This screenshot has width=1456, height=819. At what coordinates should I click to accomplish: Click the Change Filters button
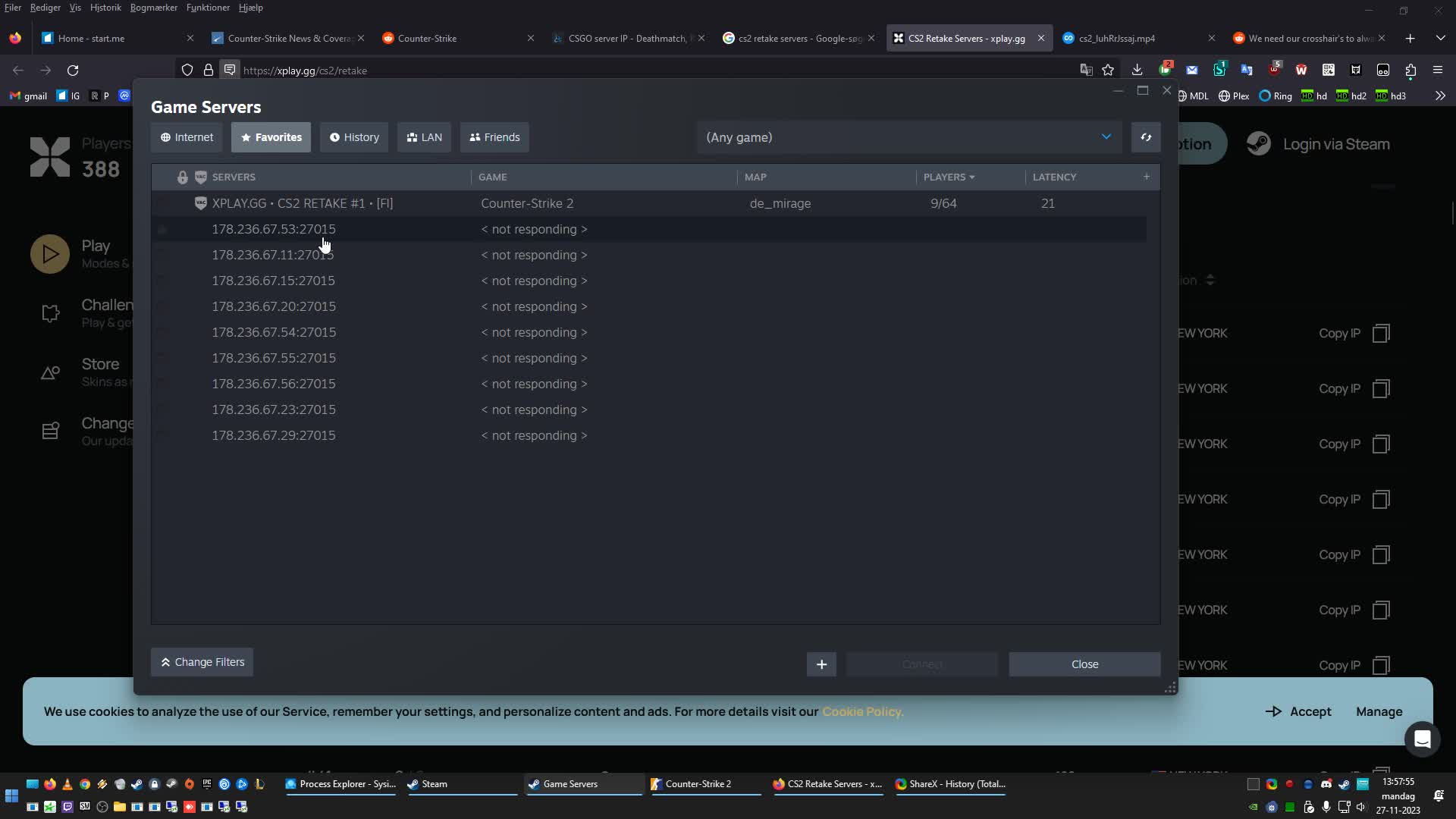pos(201,662)
